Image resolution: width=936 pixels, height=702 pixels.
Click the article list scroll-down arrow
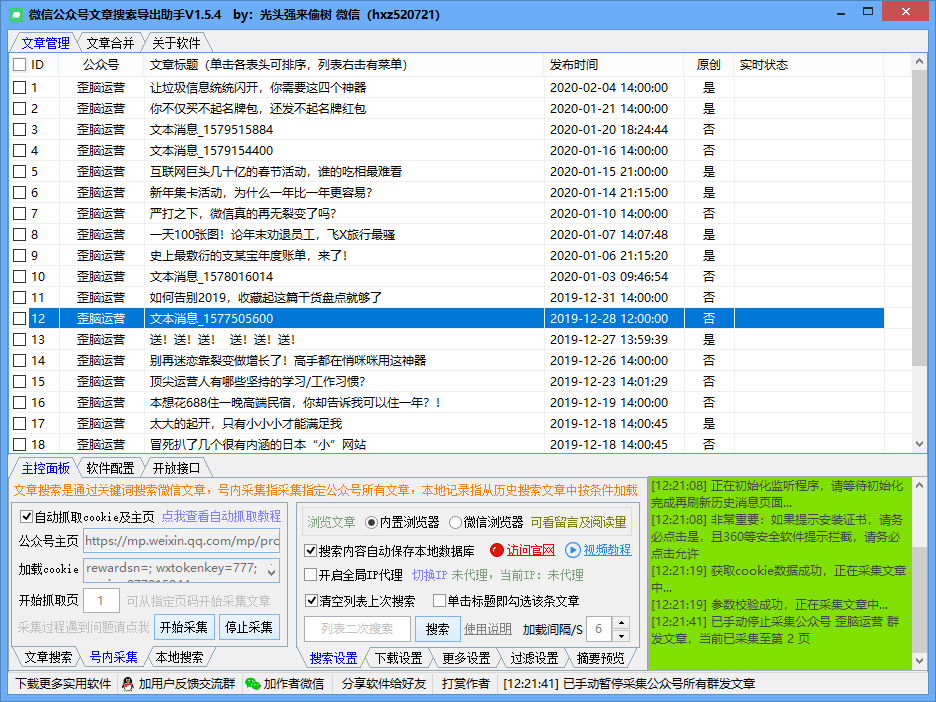919,444
